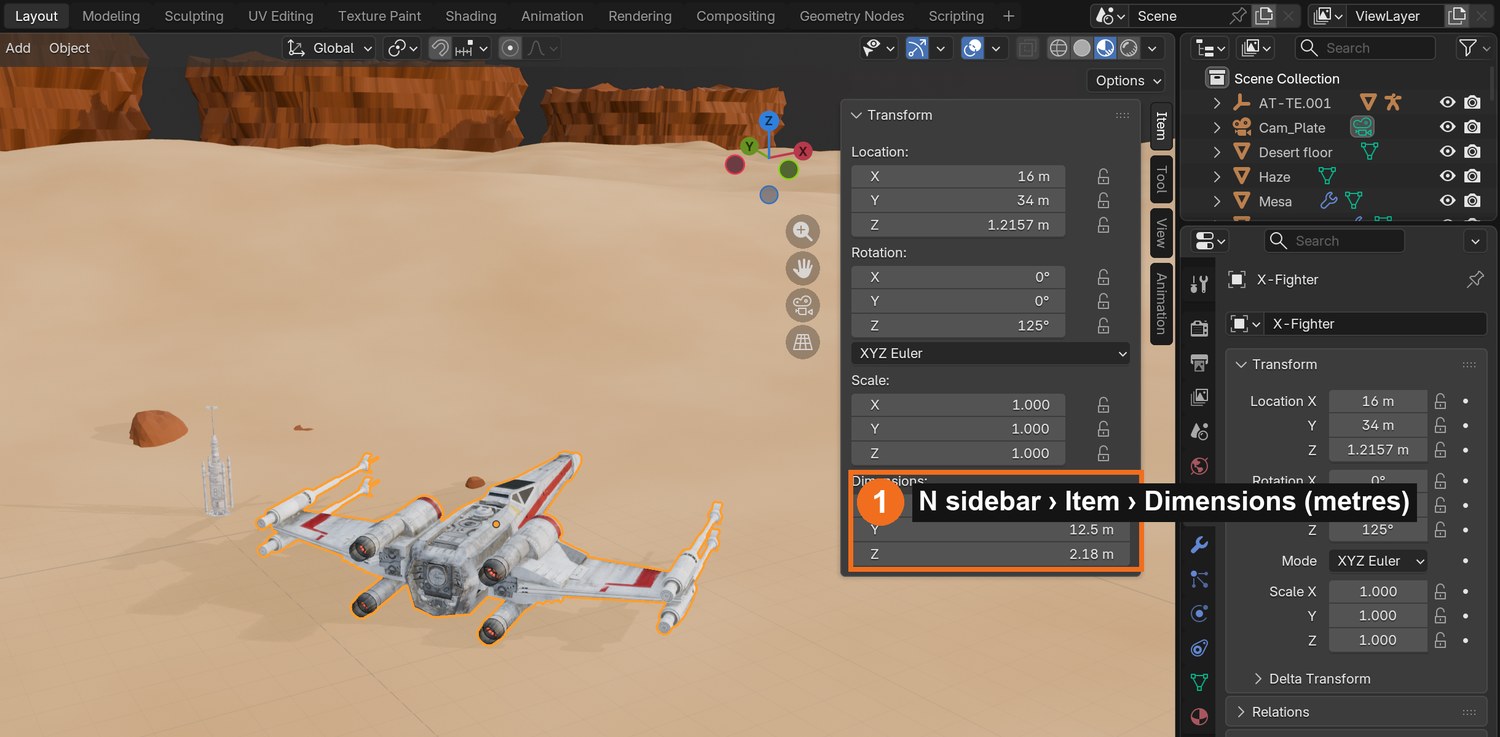Toggle Mesa viewport visibility eye

[x=1447, y=201]
